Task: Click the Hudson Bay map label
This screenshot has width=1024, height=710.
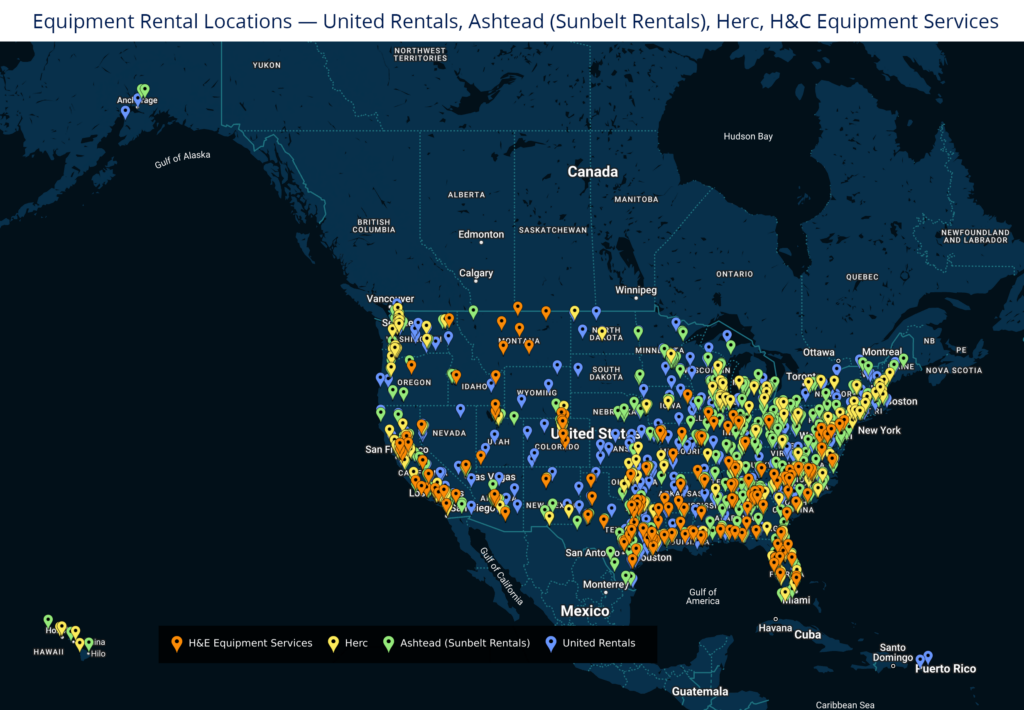Action: coord(748,136)
